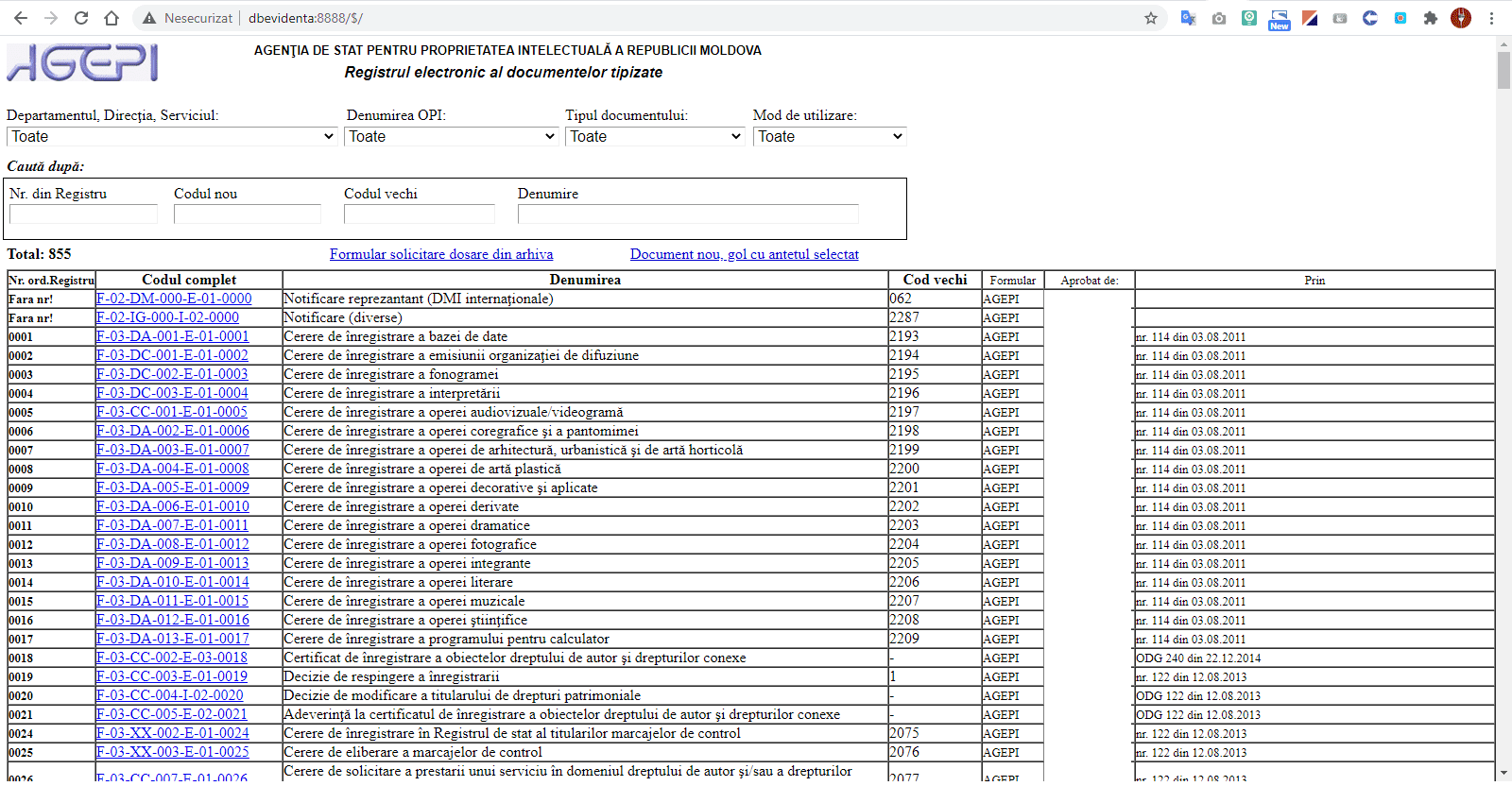Click the Aprobat de: column header
This screenshot has width=1512, height=786.
coord(1090,281)
